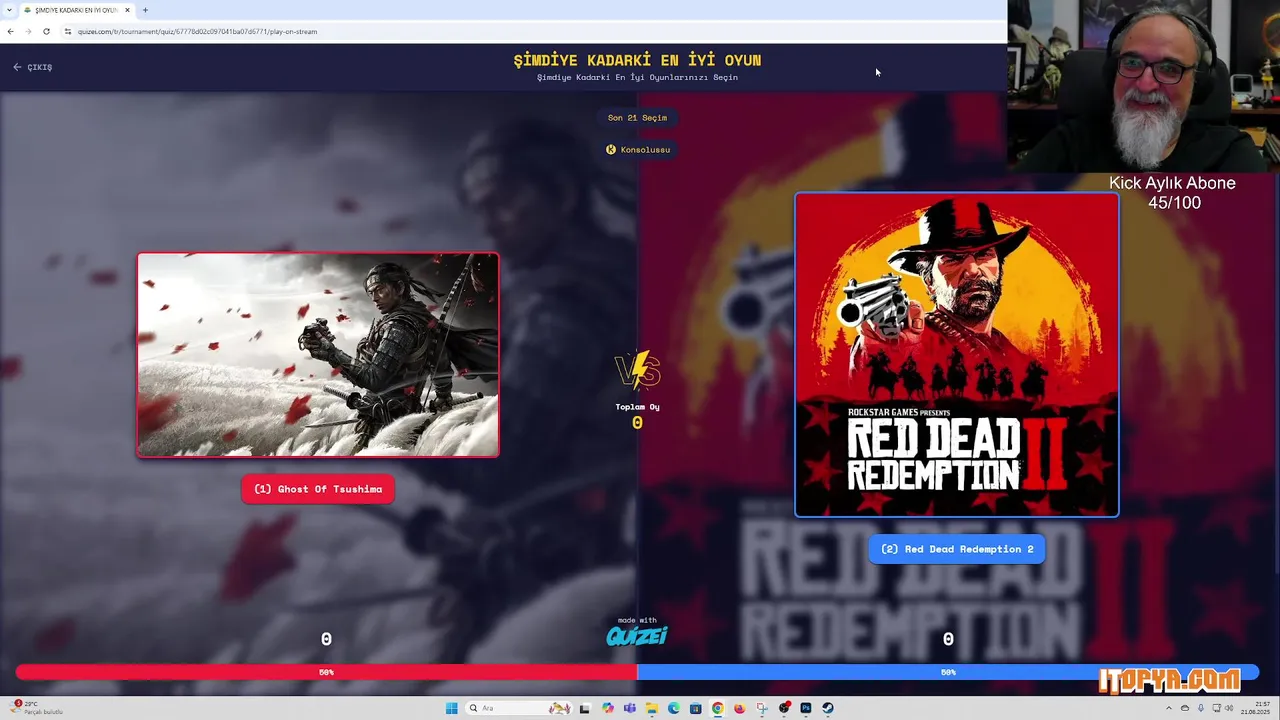Click the Kick Aylık Abone 45/100 overlay

tap(1172, 193)
